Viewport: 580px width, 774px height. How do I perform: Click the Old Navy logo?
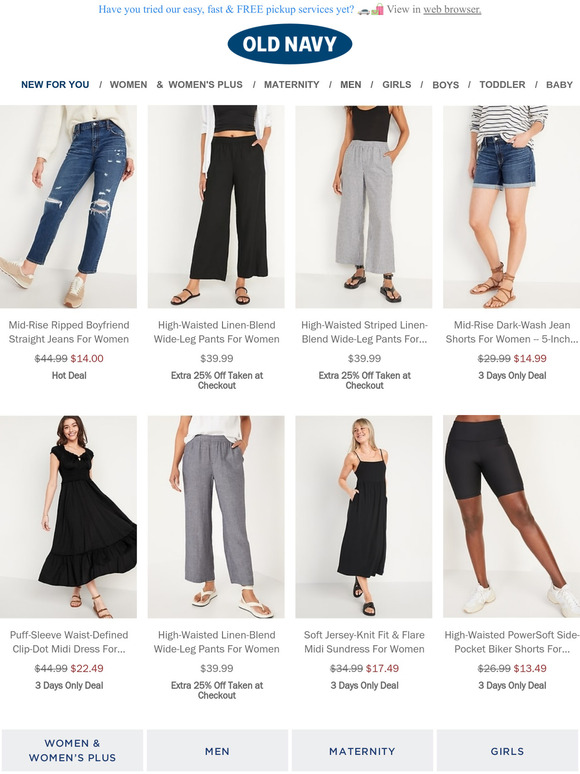tap(290, 44)
